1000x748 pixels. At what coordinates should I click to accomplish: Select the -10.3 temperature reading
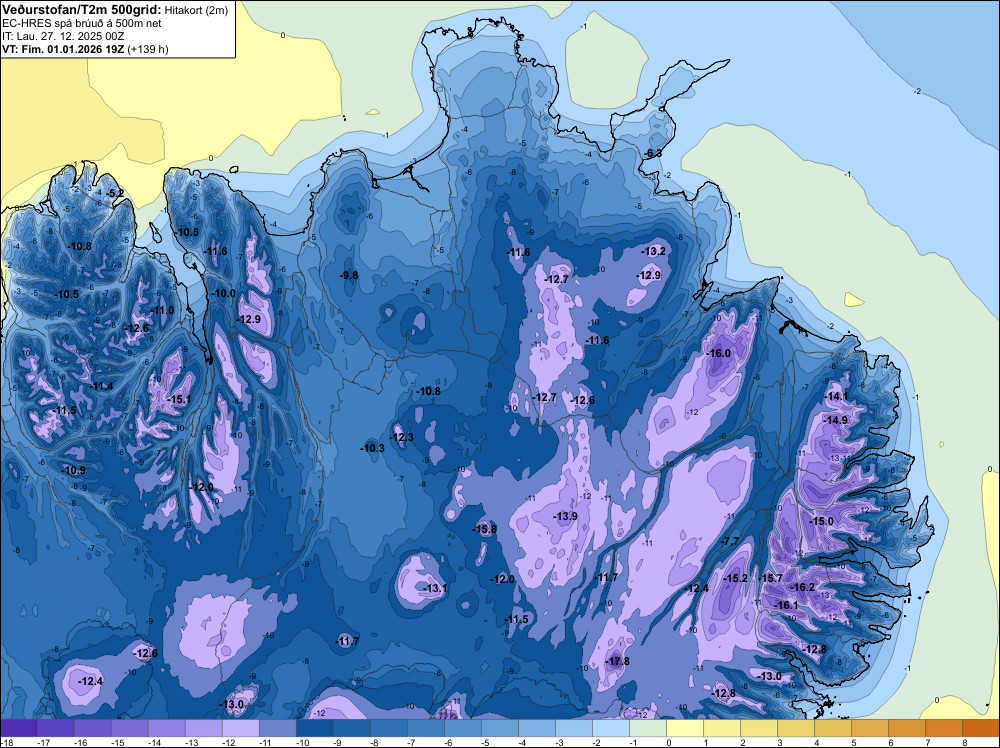coord(372,448)
